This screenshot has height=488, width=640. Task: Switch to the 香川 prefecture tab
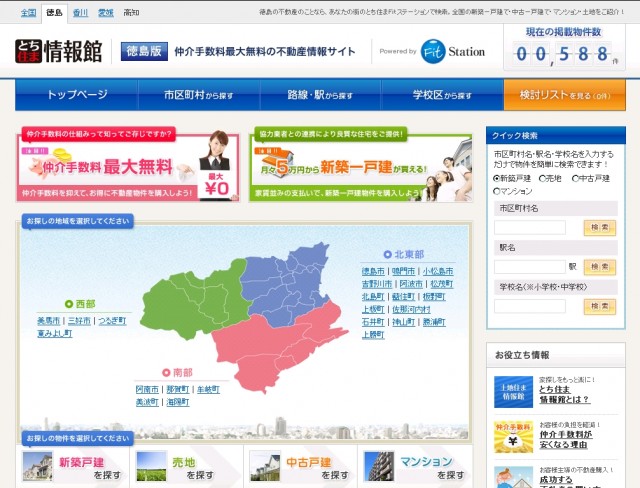point(80,13)
